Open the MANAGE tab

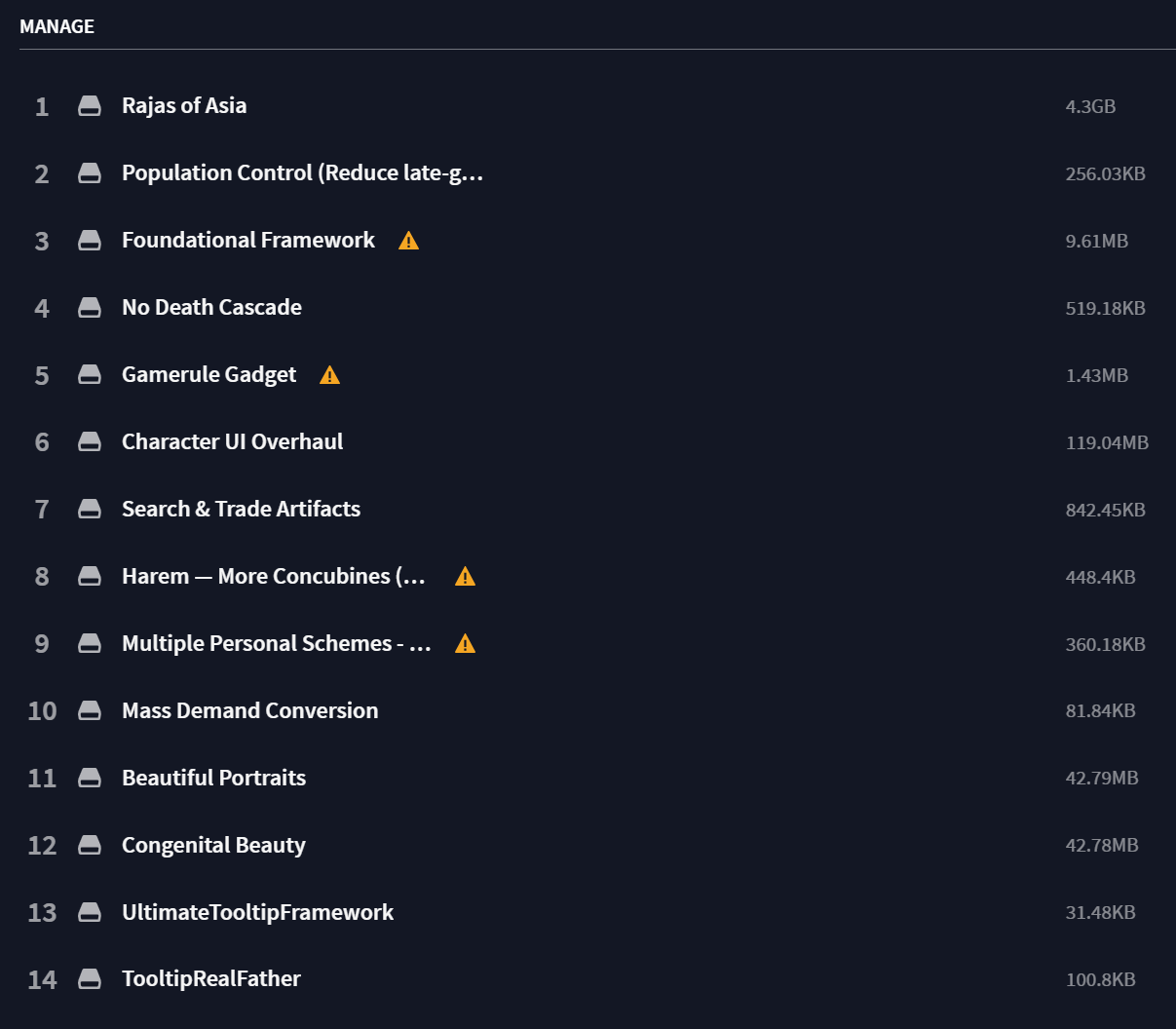[57, 26]
